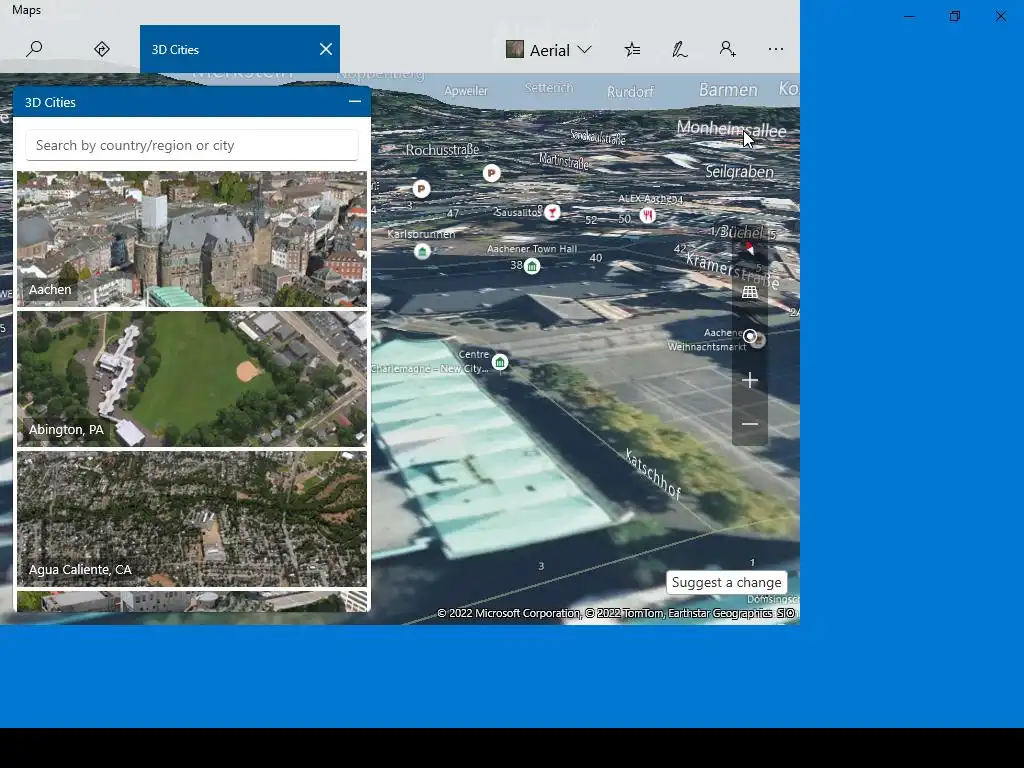Click the Monheimsallee street label
The width and height of the screenshot is (1024, 768).
pyautogui.click(x=731, y=129)
